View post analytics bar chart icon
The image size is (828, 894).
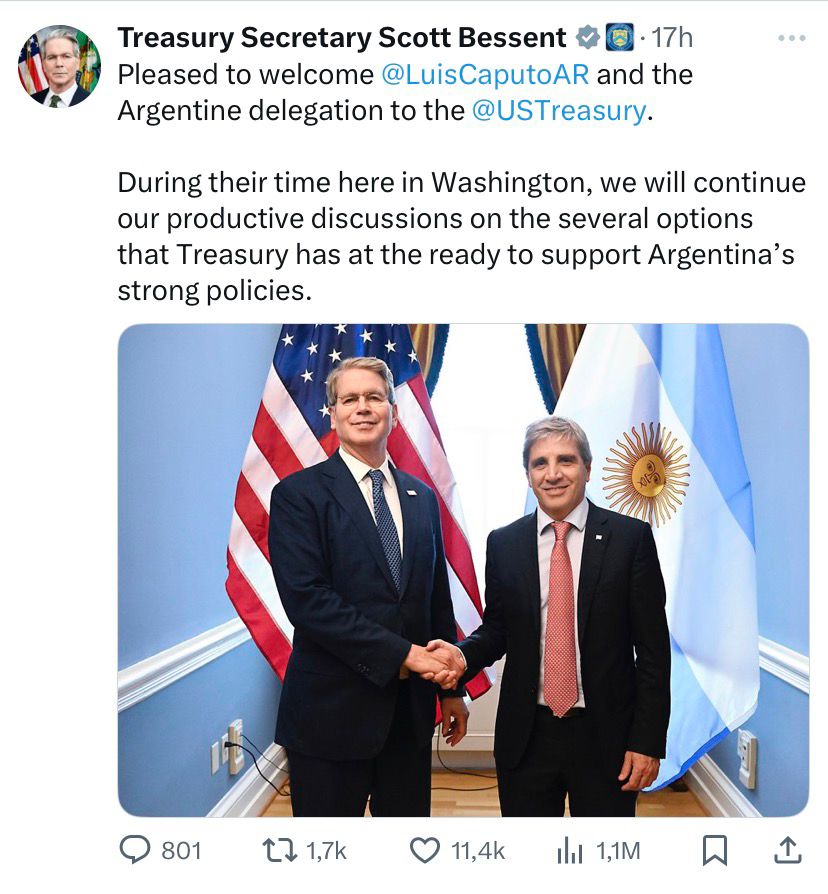(570, 850)
